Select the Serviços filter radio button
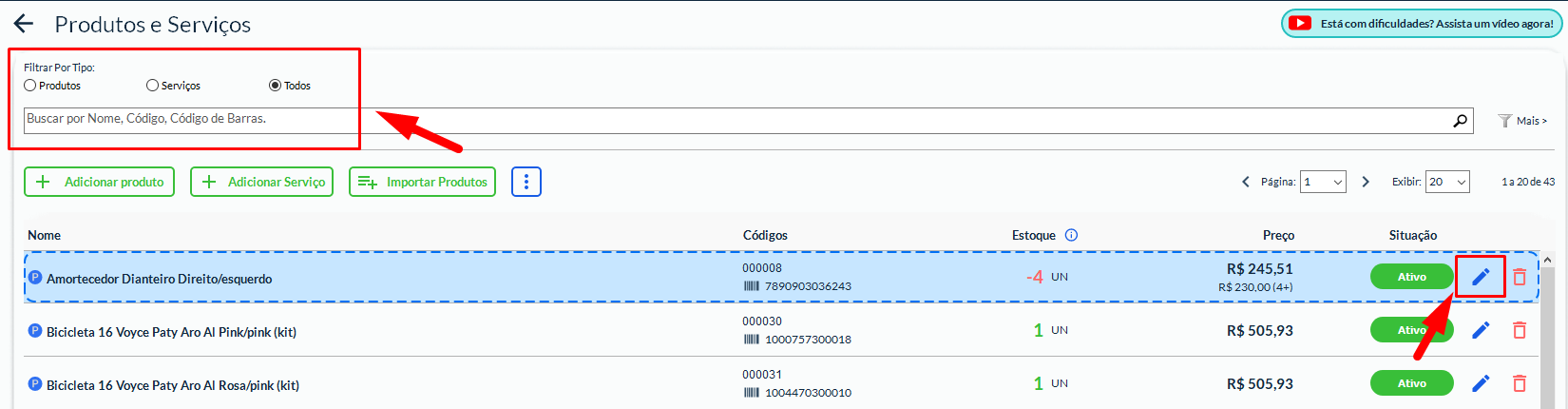Screen dimensions: 1568x409 point(152,86)
